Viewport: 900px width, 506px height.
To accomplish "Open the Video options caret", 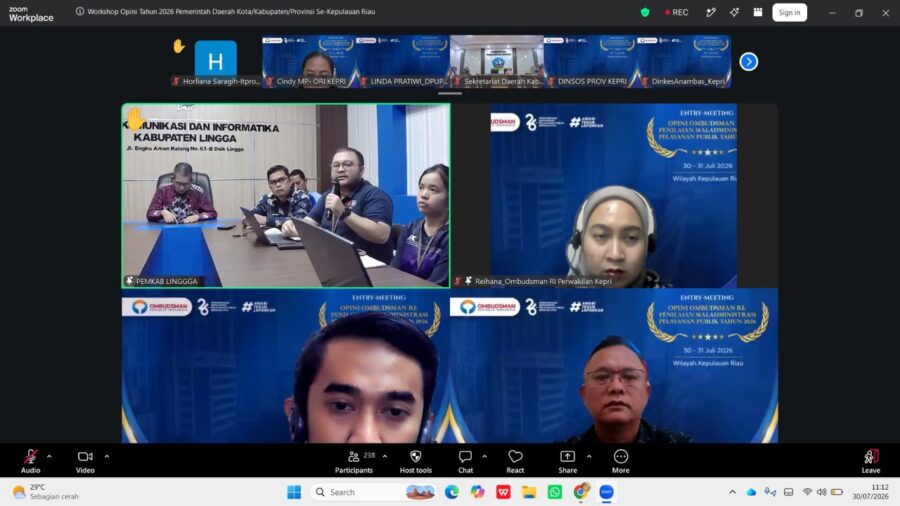I will coord(106,457).
